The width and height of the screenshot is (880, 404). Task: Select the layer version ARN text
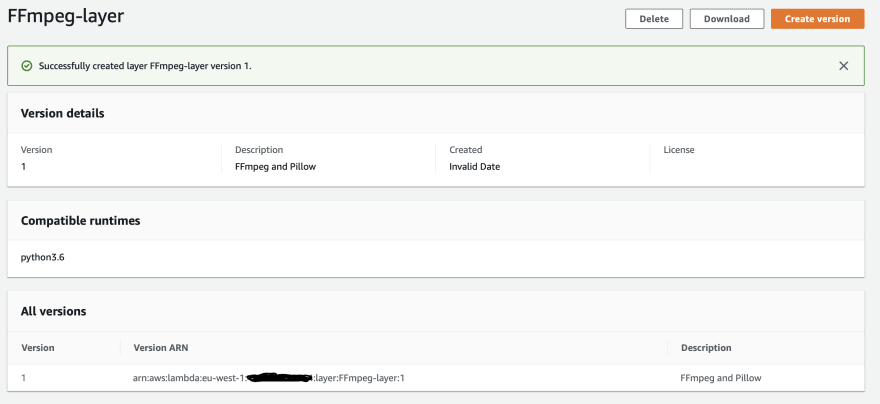(269, 378)
